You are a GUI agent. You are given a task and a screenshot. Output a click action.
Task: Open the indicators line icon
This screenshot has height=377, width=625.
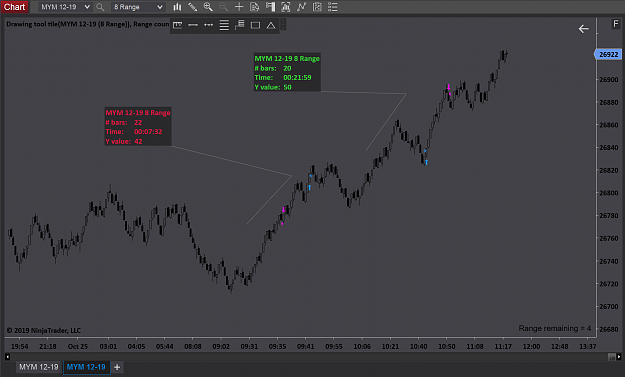click(x=301, y=7)
